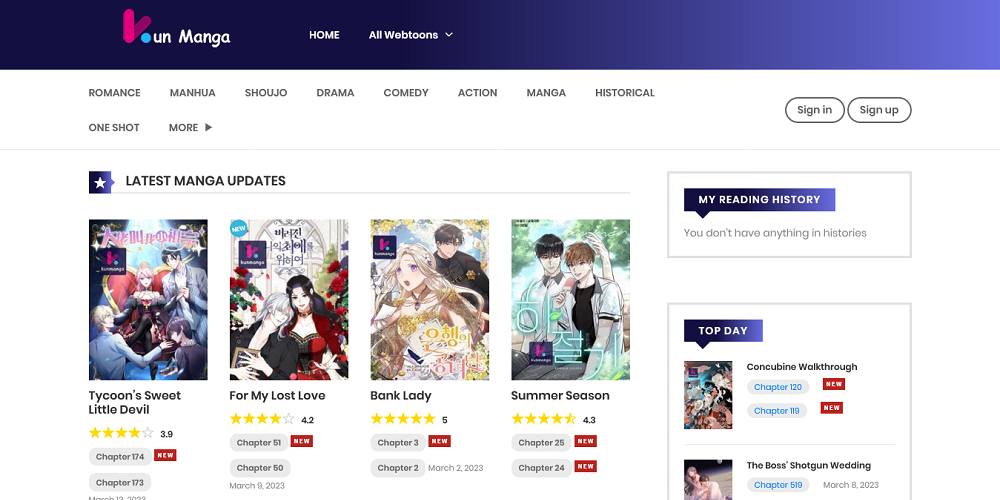Read Chapter 119 of Concubine Walkthrough
Viewport: 1000px width, 500px height.
[777, 411]
